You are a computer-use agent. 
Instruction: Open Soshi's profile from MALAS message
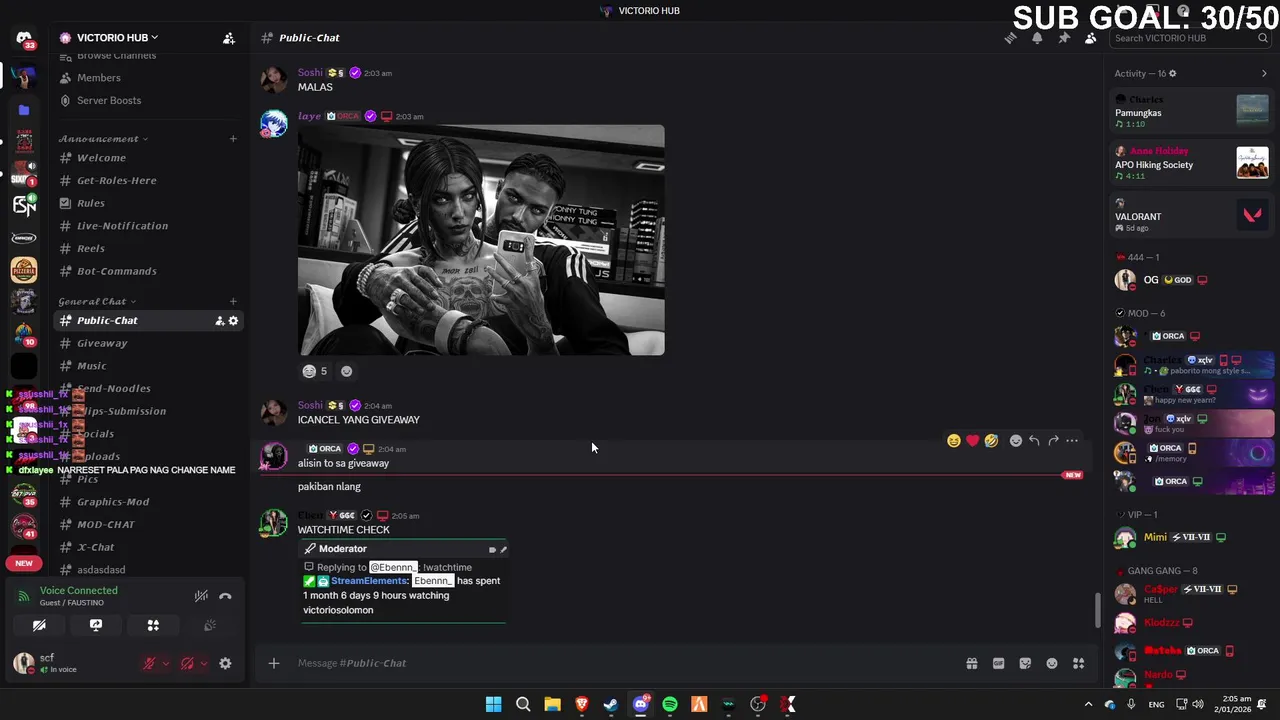[x=310, y=73]
